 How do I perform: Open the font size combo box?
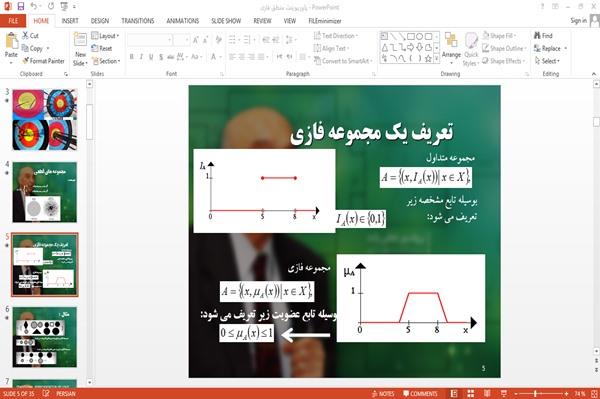tap(181, 39)
